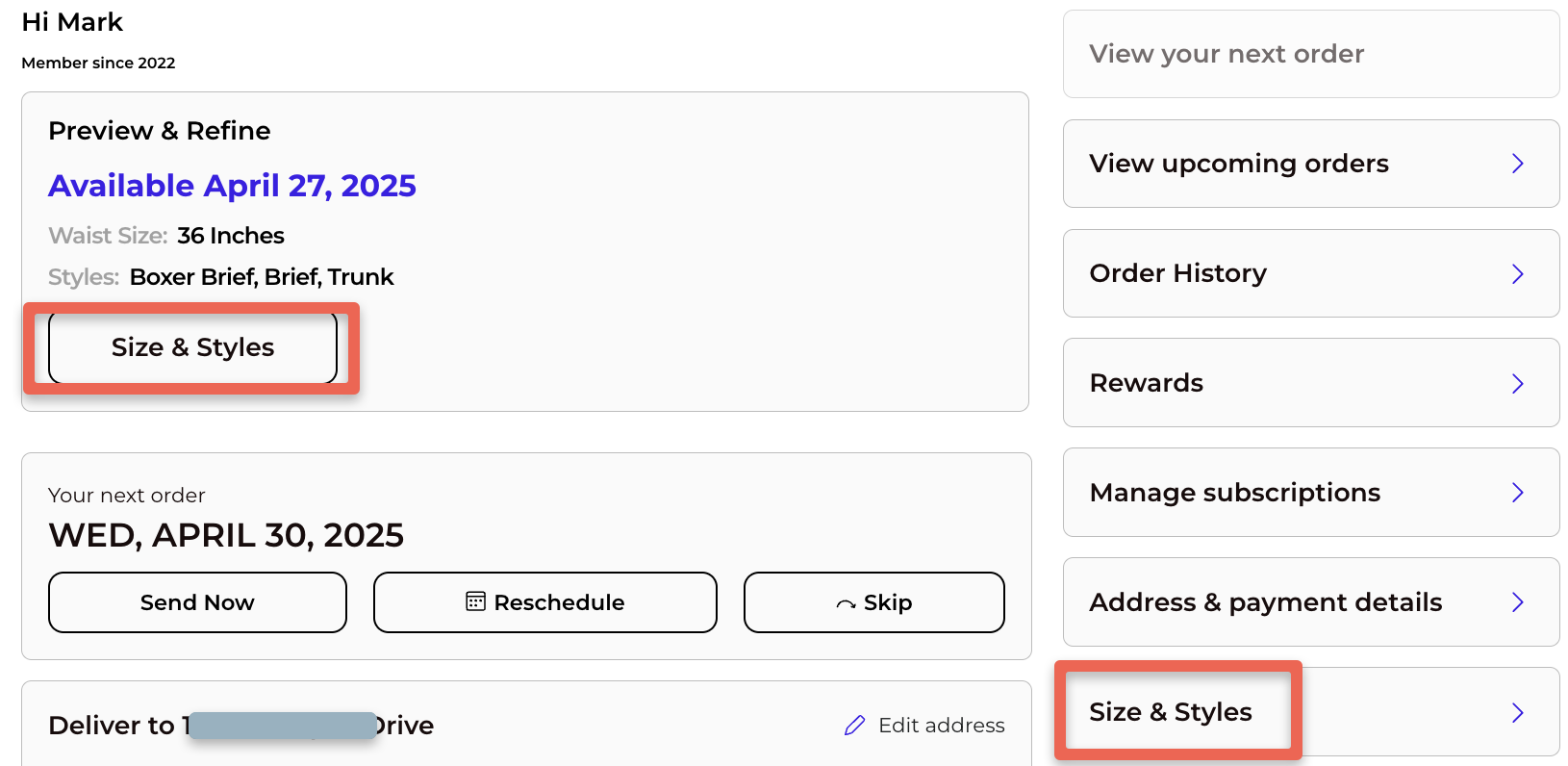Image resolution: width=1568 pixels, height=766 pixels.
Task: Go to Order History
Action: (1311, 273)
